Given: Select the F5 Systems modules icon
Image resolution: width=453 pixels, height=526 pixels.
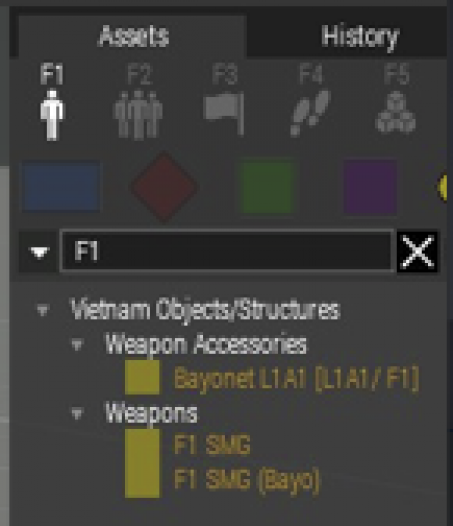Looking at the screenshot, I should click(x=396, y=112).
